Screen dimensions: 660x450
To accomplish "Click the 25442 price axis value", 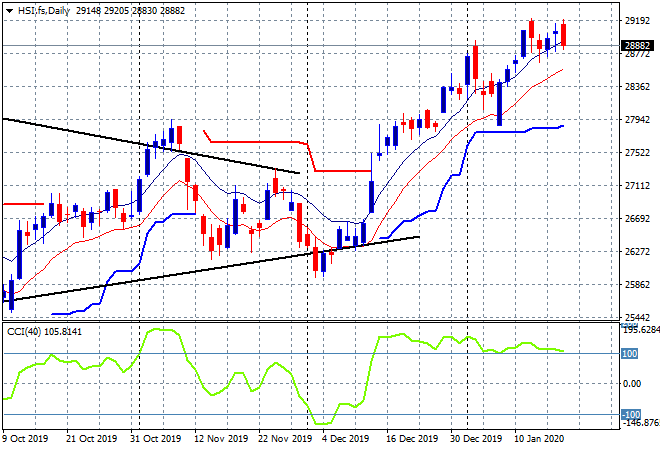I will [x=637, y=317].
